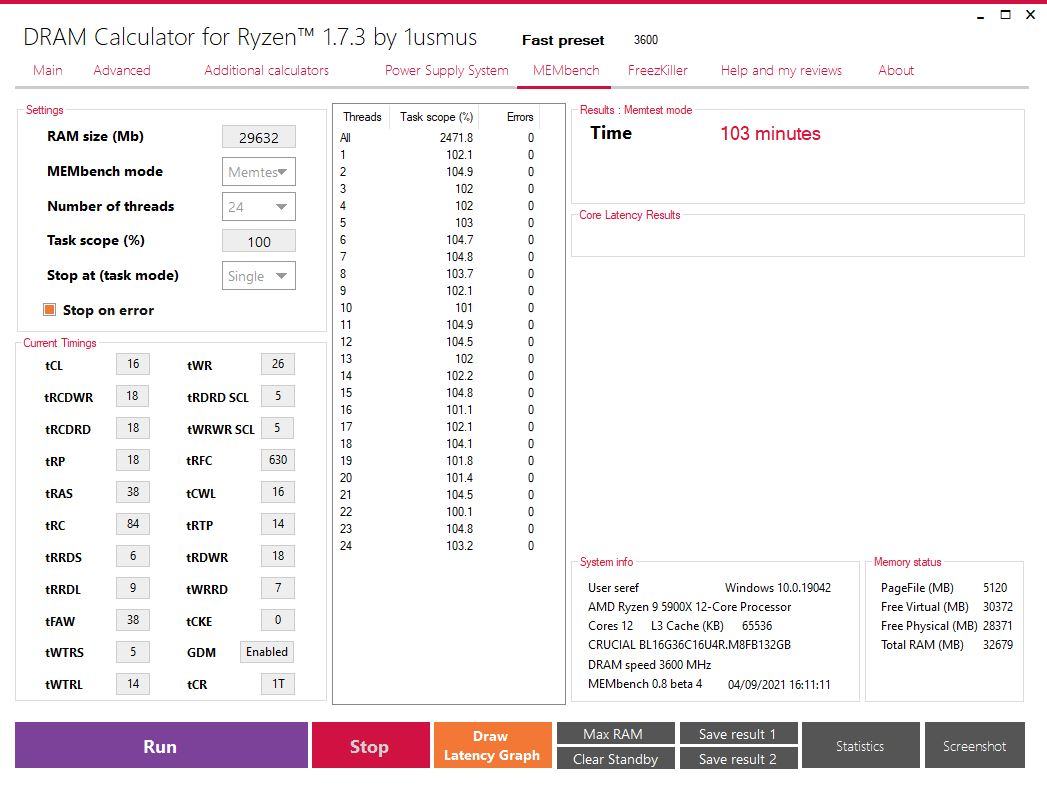
Task: Click the tRCDWR value box
Action: coord(133,396)
